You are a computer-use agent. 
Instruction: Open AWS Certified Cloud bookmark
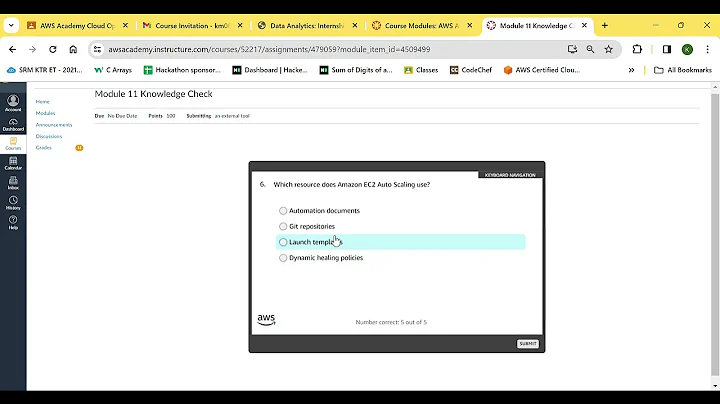(x=542, y=70)
